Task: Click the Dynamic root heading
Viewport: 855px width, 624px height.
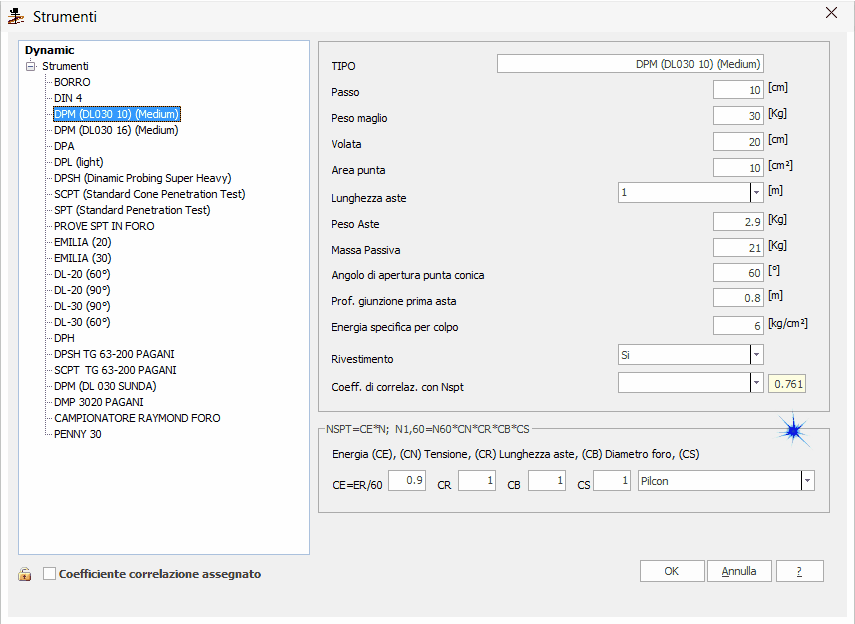Action: coord(50,50)
